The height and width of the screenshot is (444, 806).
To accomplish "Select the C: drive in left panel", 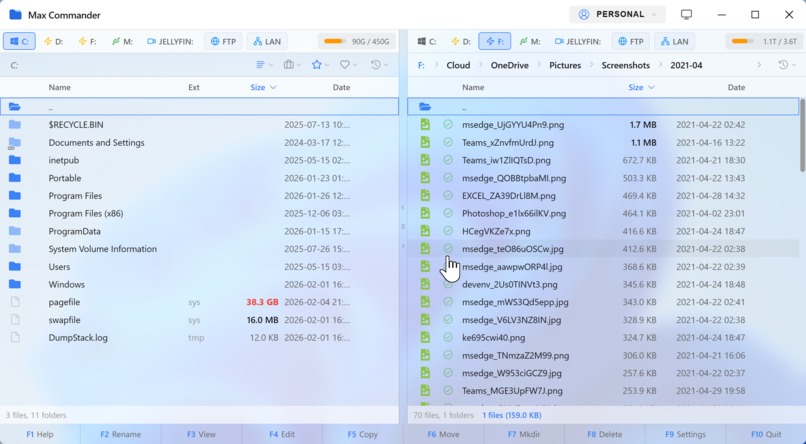I will click(x=20, y=41).
